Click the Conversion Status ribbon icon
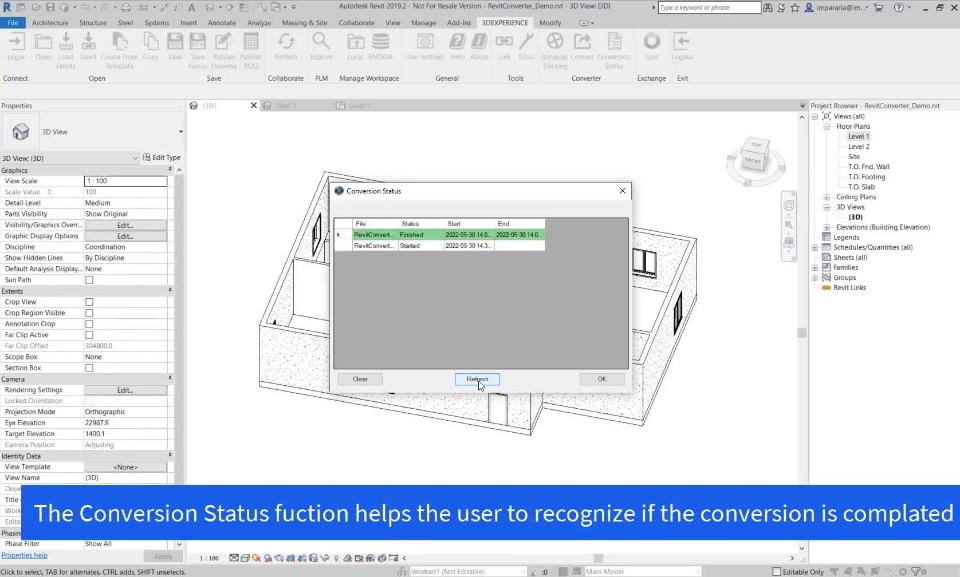 (x=614, y=51)
